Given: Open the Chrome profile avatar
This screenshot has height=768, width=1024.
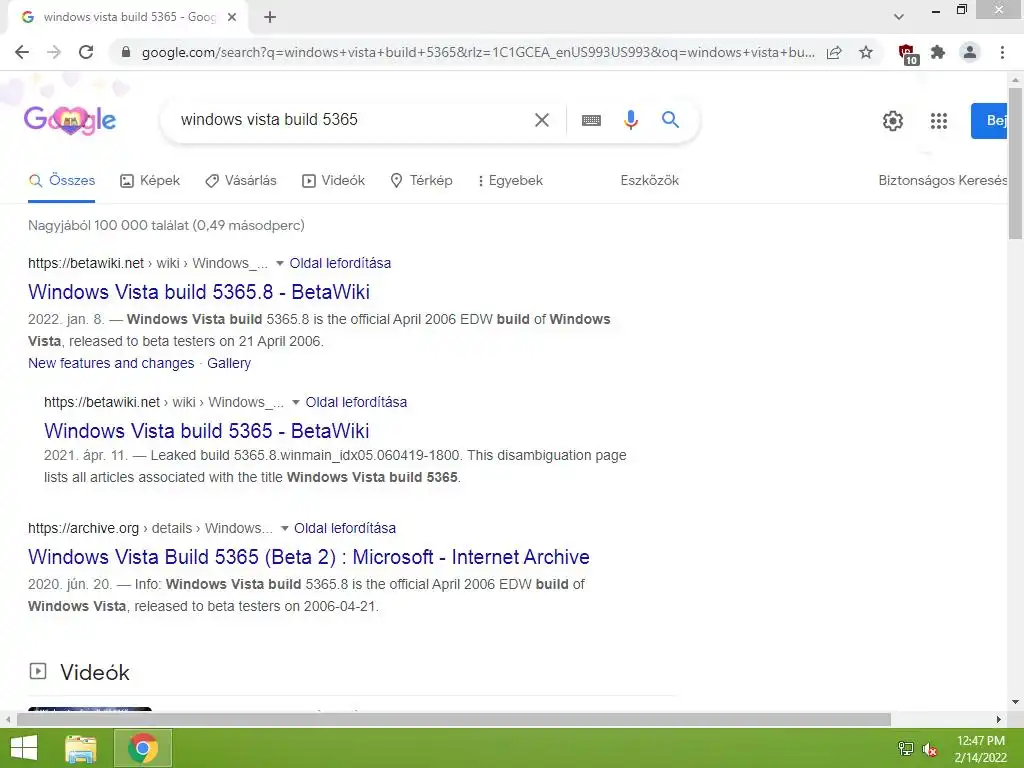Looking at the screenshot, I should [x=970, y=52].
